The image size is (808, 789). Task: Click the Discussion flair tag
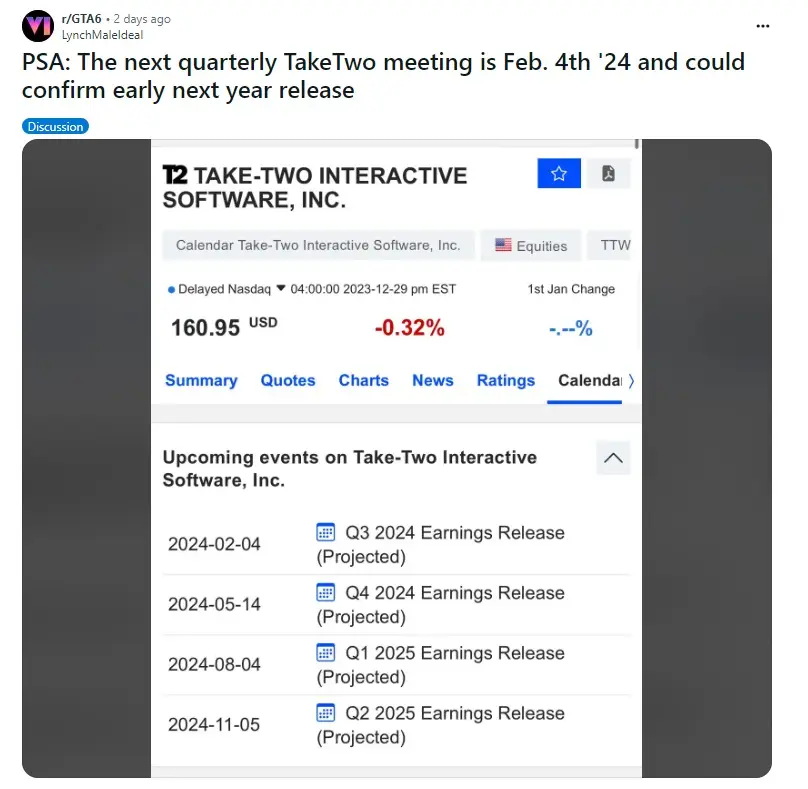(55, 126)
